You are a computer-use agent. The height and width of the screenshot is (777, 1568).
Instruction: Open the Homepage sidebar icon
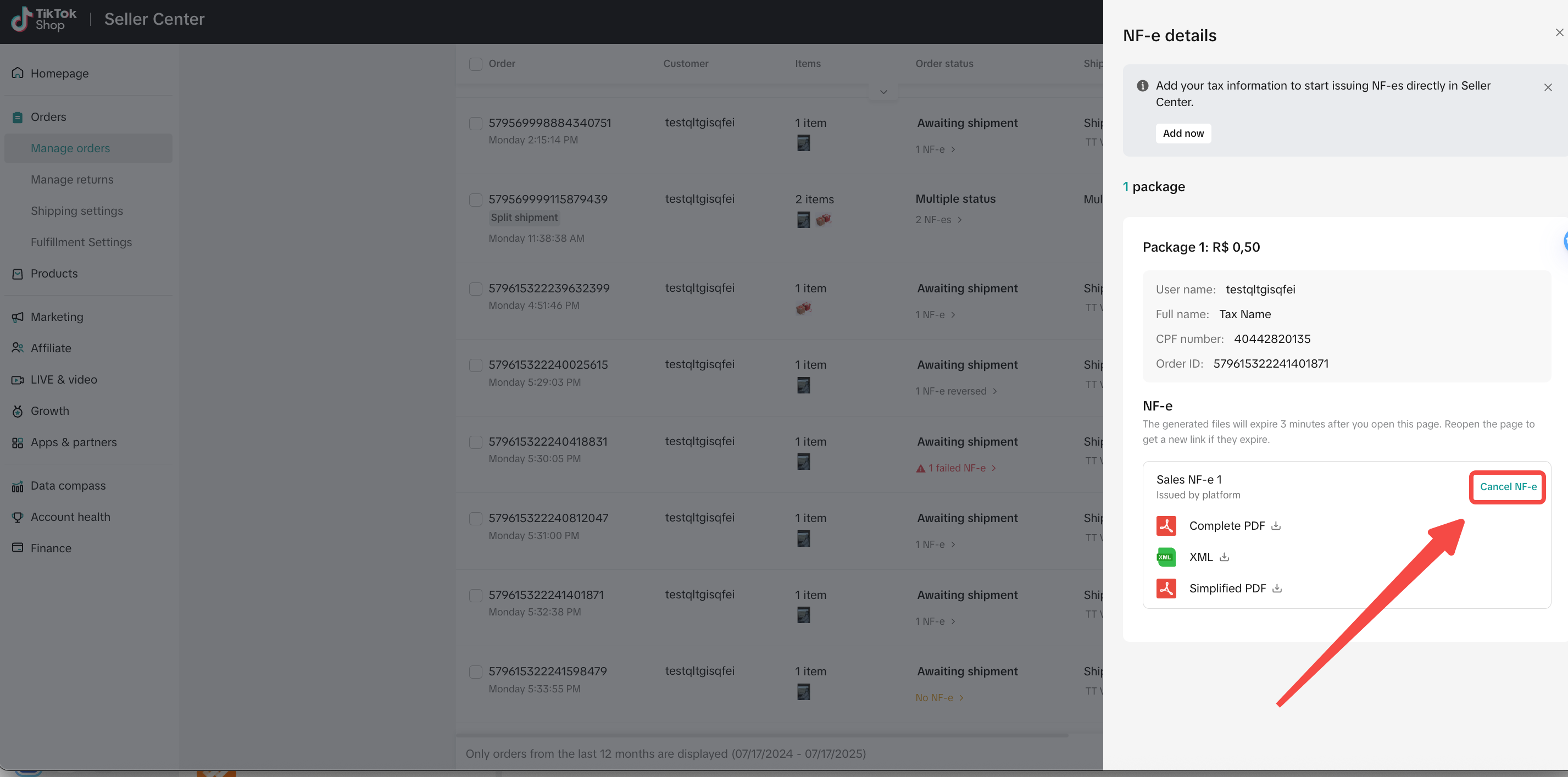click(x=18, y=73)
